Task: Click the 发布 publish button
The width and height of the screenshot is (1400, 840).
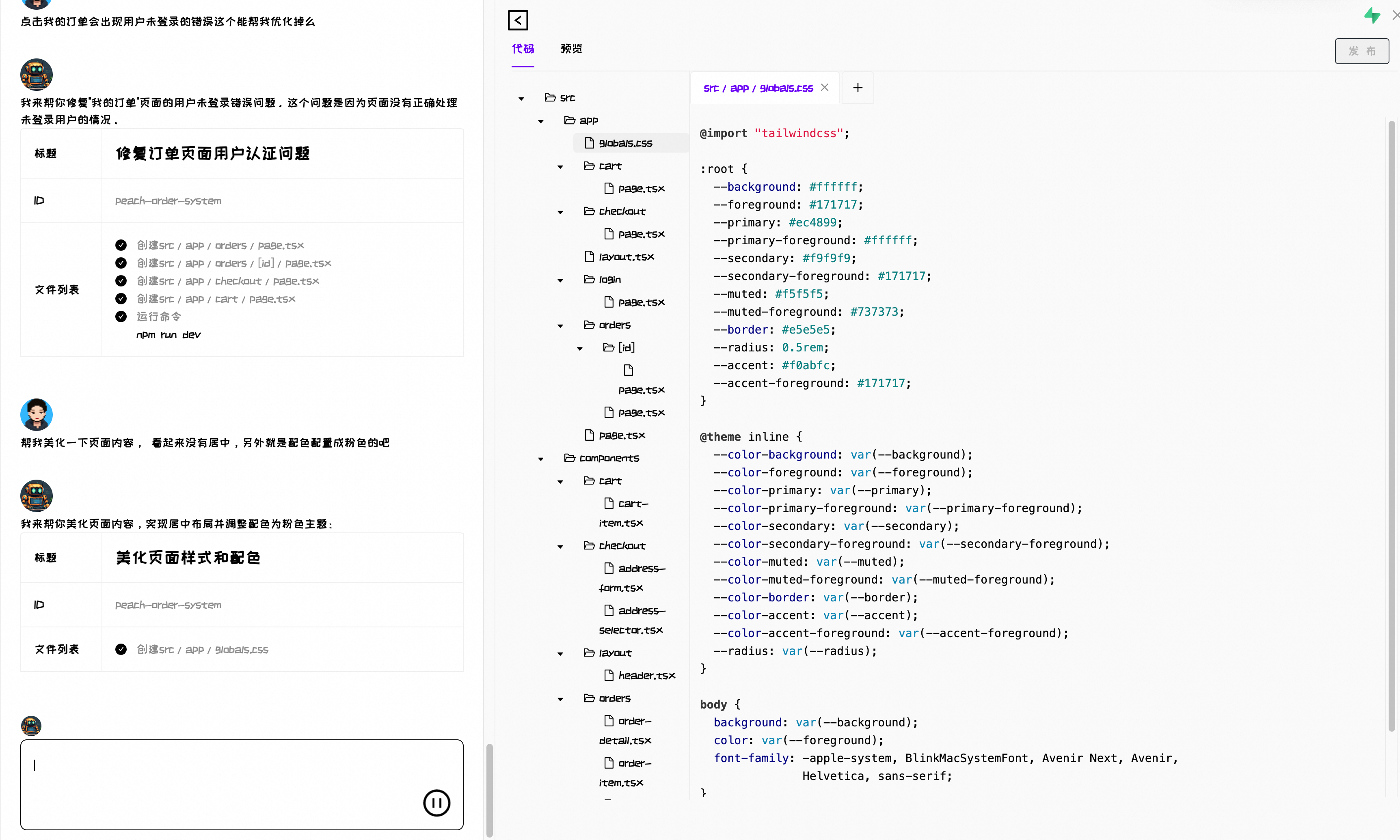Action: pos(1361,51)
